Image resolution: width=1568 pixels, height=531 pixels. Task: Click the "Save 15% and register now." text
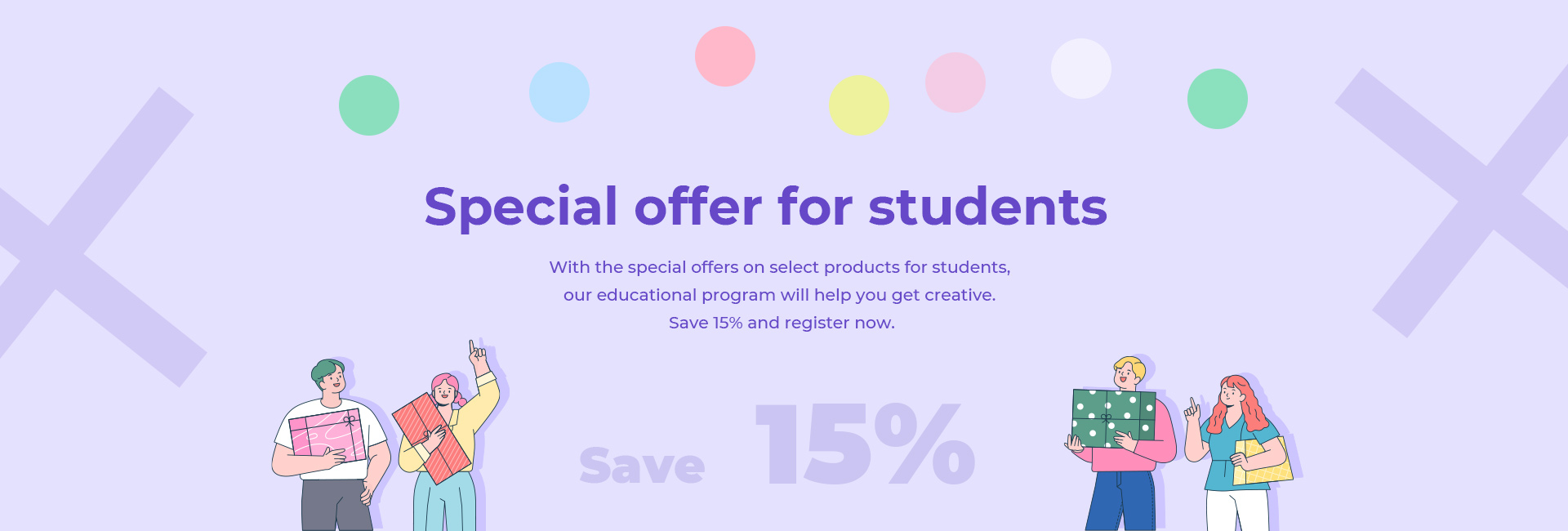click(x=782, y=323)
